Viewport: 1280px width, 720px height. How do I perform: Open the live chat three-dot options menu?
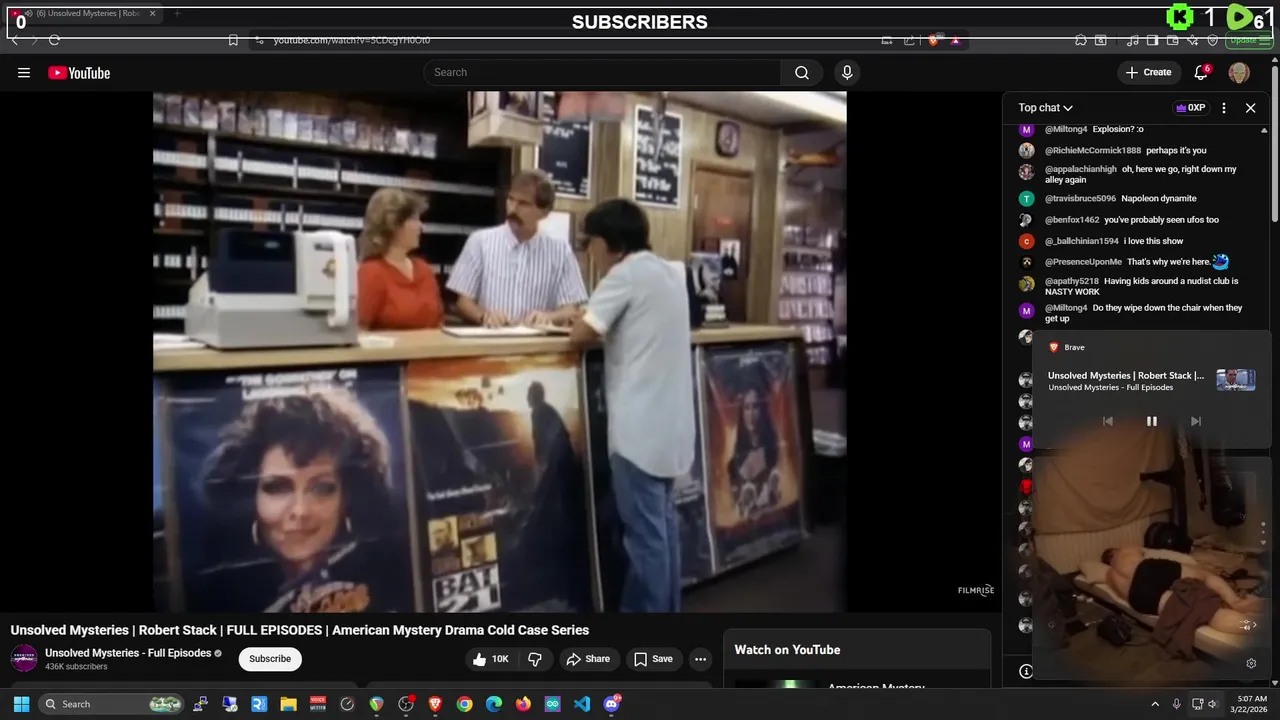click(1224, 108)
